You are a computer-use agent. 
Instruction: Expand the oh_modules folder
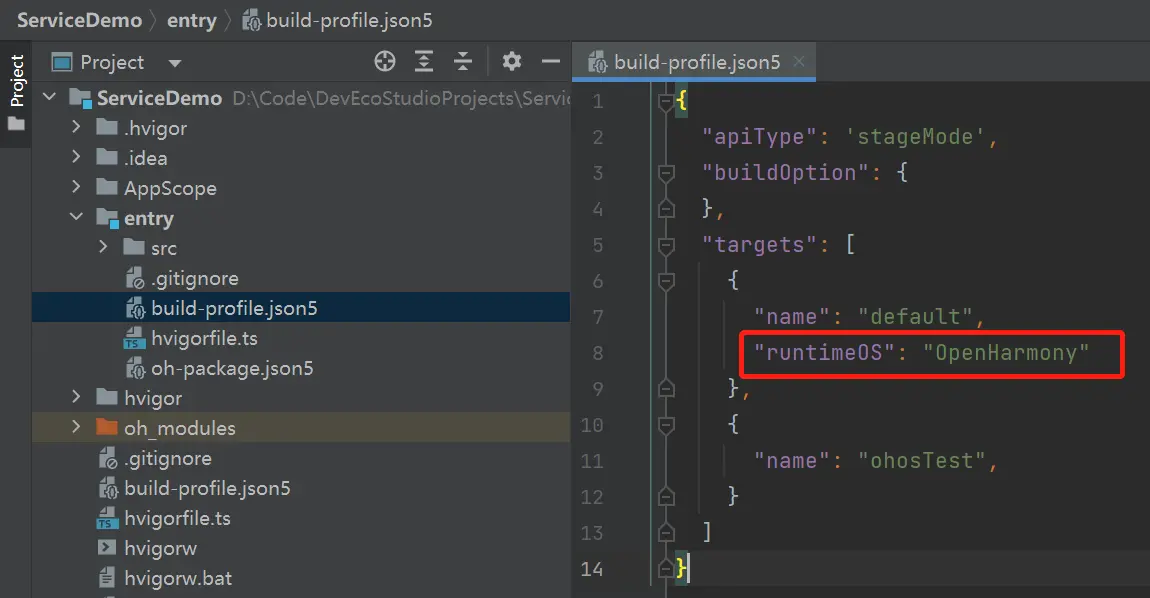click(76, 427)
